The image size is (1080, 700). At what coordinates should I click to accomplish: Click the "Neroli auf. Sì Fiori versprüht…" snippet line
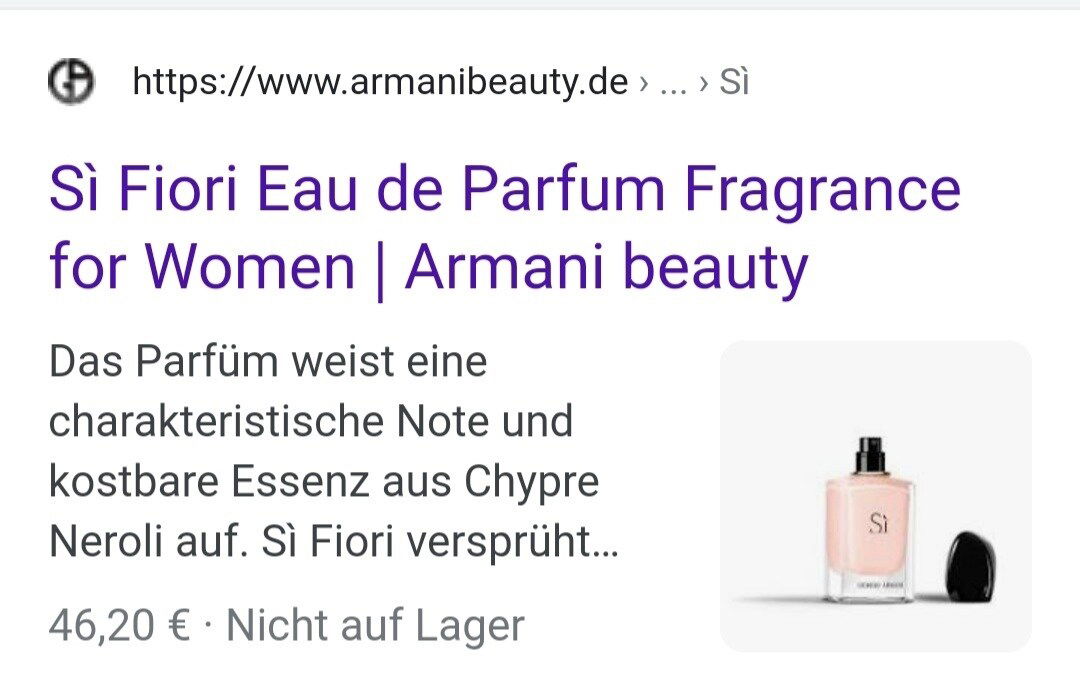[334, 542]
